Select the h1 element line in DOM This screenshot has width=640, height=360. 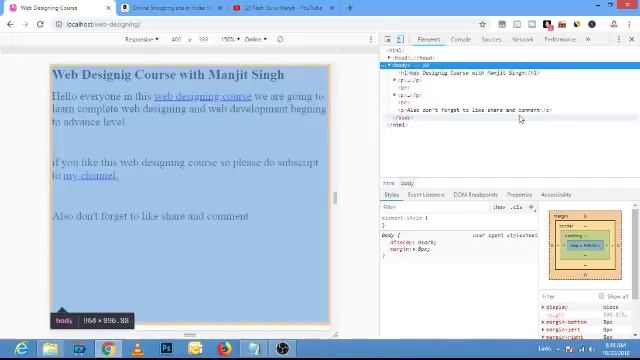[x=469, y=73]
